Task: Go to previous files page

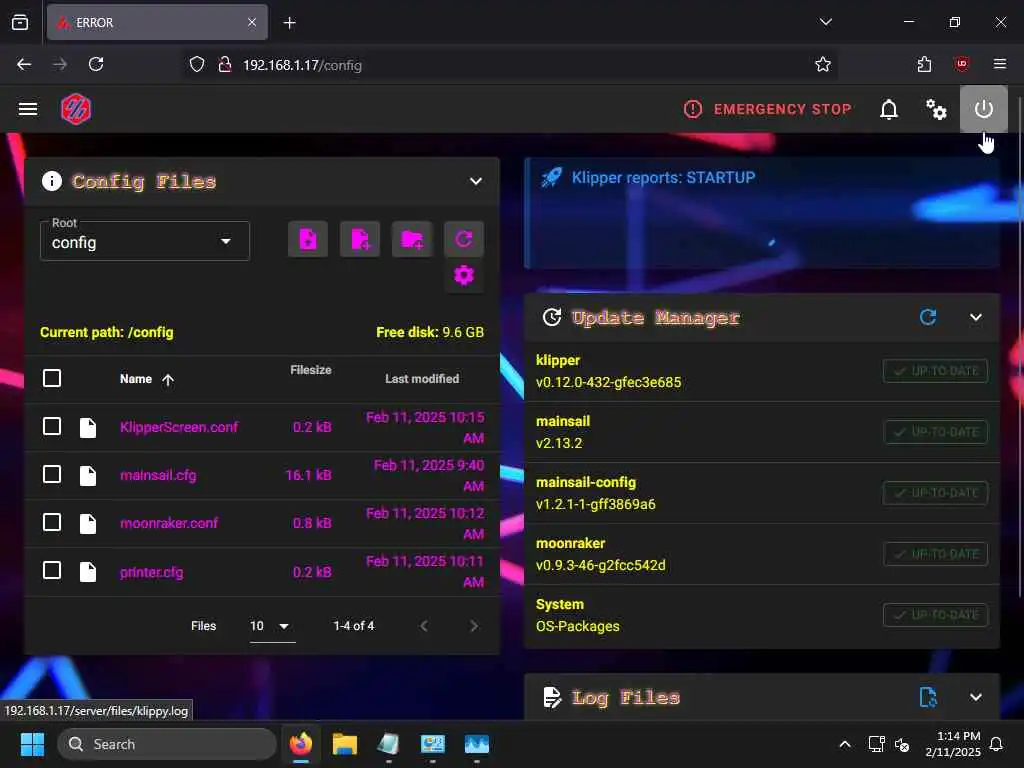Action: click(424, 626)
